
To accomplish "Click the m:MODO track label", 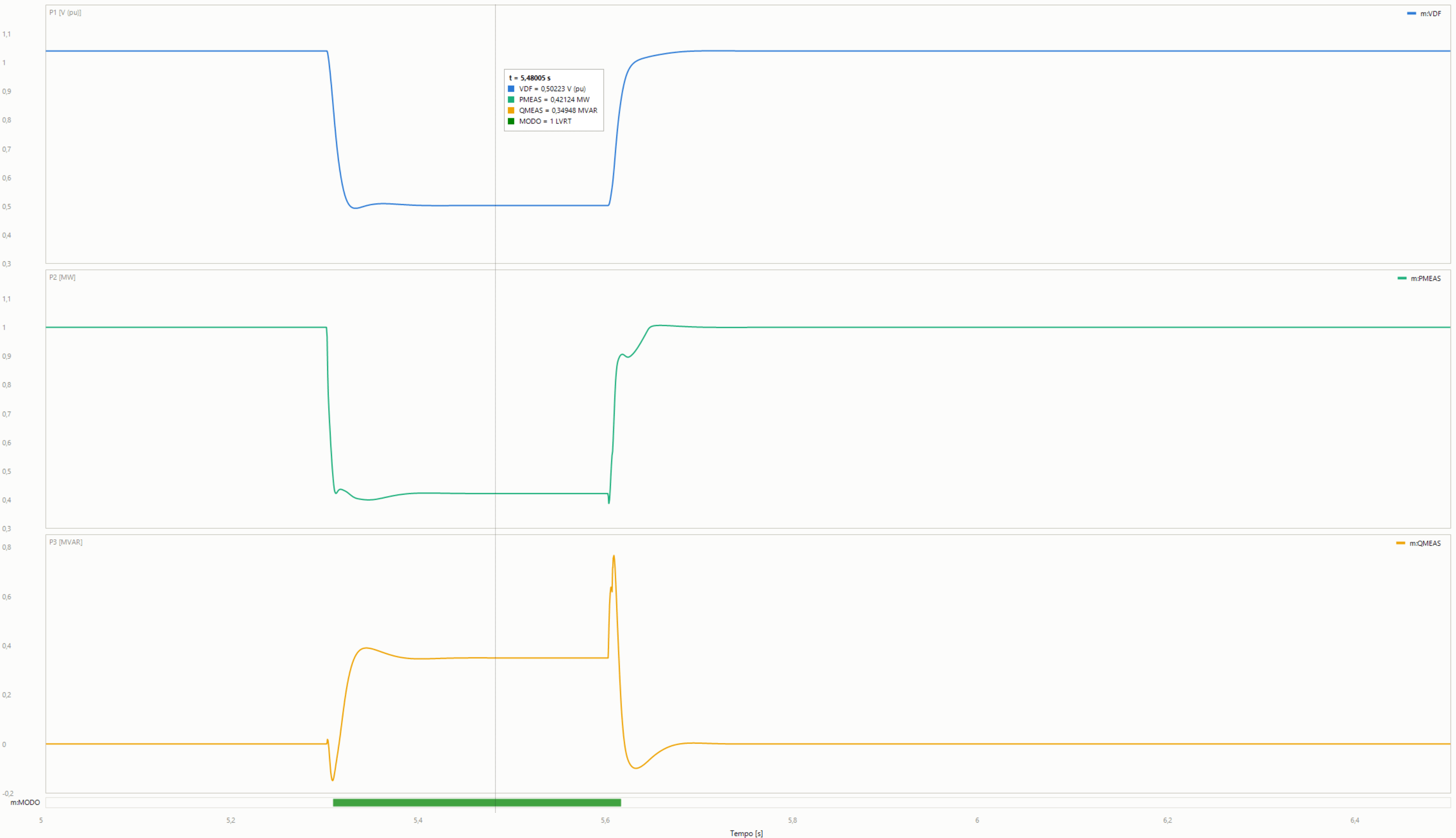I will point(25,802).
